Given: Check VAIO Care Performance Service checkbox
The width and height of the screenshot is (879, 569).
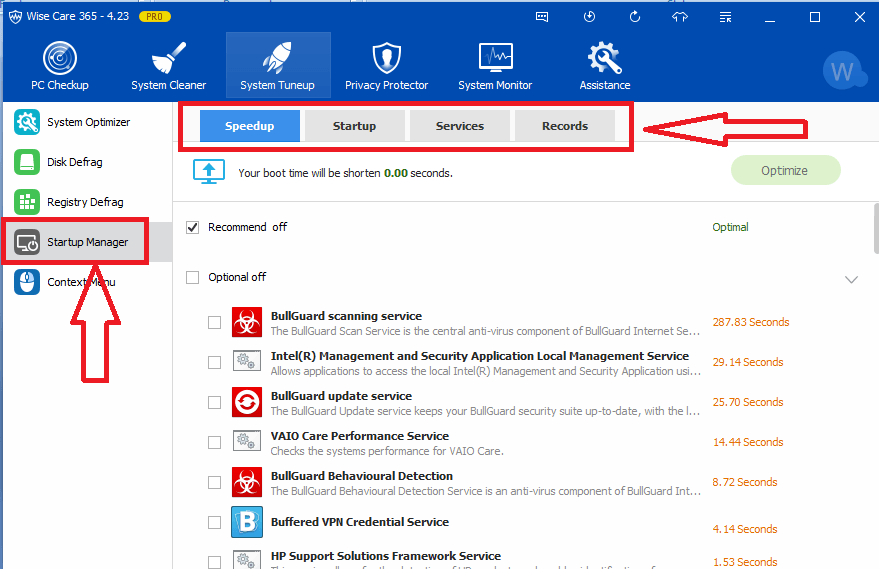Looking at the screenshot, I should [x=214, y=442].
